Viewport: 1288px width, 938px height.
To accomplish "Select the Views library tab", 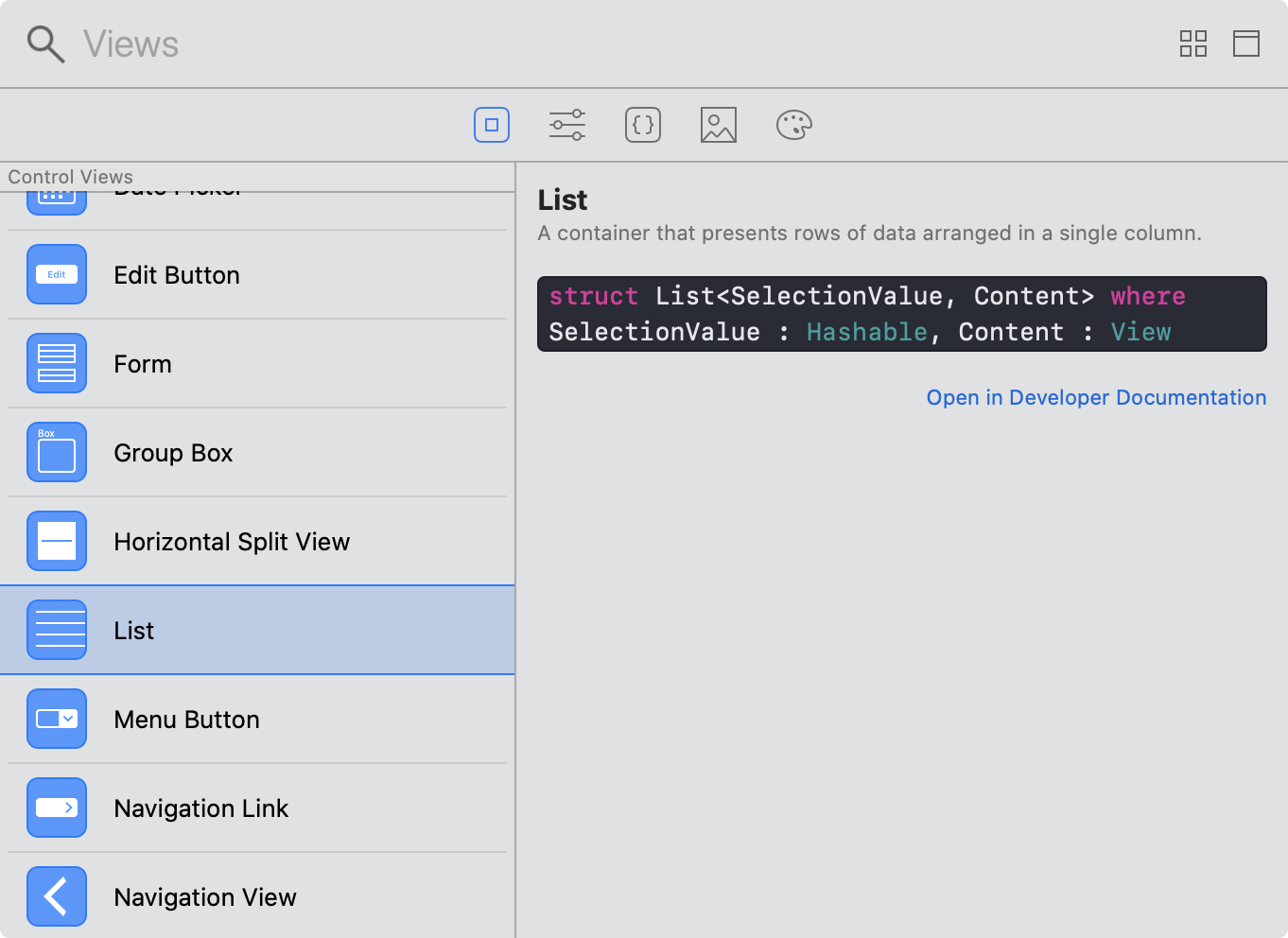I will click(x=492, y=125).
